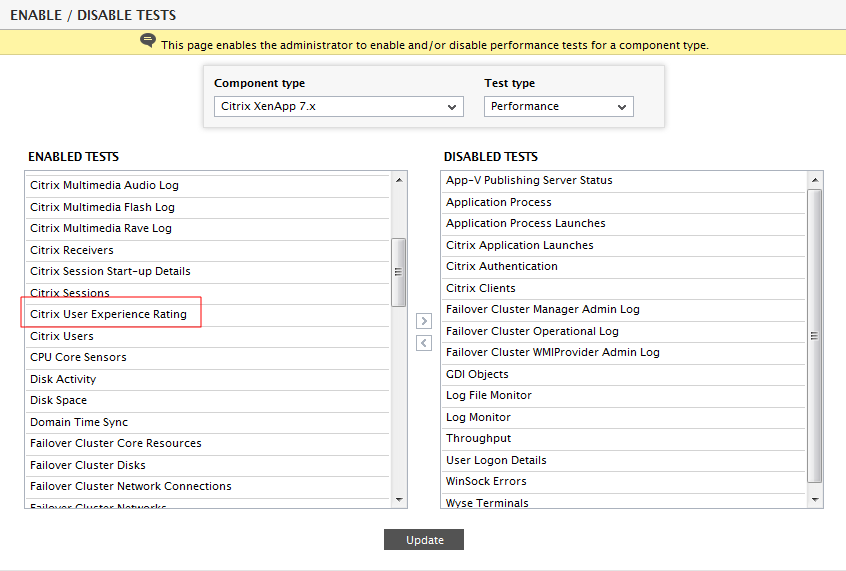Select Application Process Launches test
846x571 pixels.
(624, 223)
